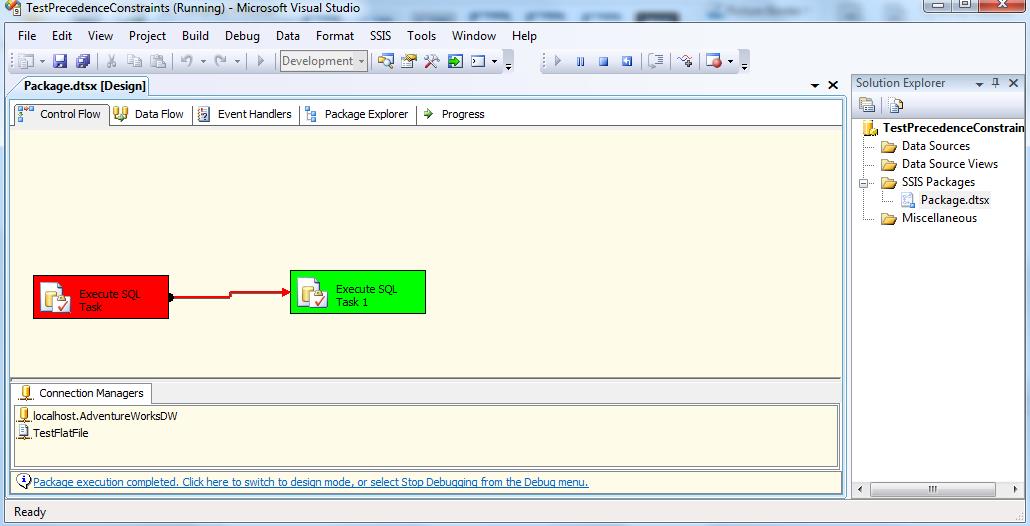The width and height of the screenshot is (1030, 526).
Task: Click Solution Explorer's Properties icon
Action: pyautogui.click(x=867, y=105)
